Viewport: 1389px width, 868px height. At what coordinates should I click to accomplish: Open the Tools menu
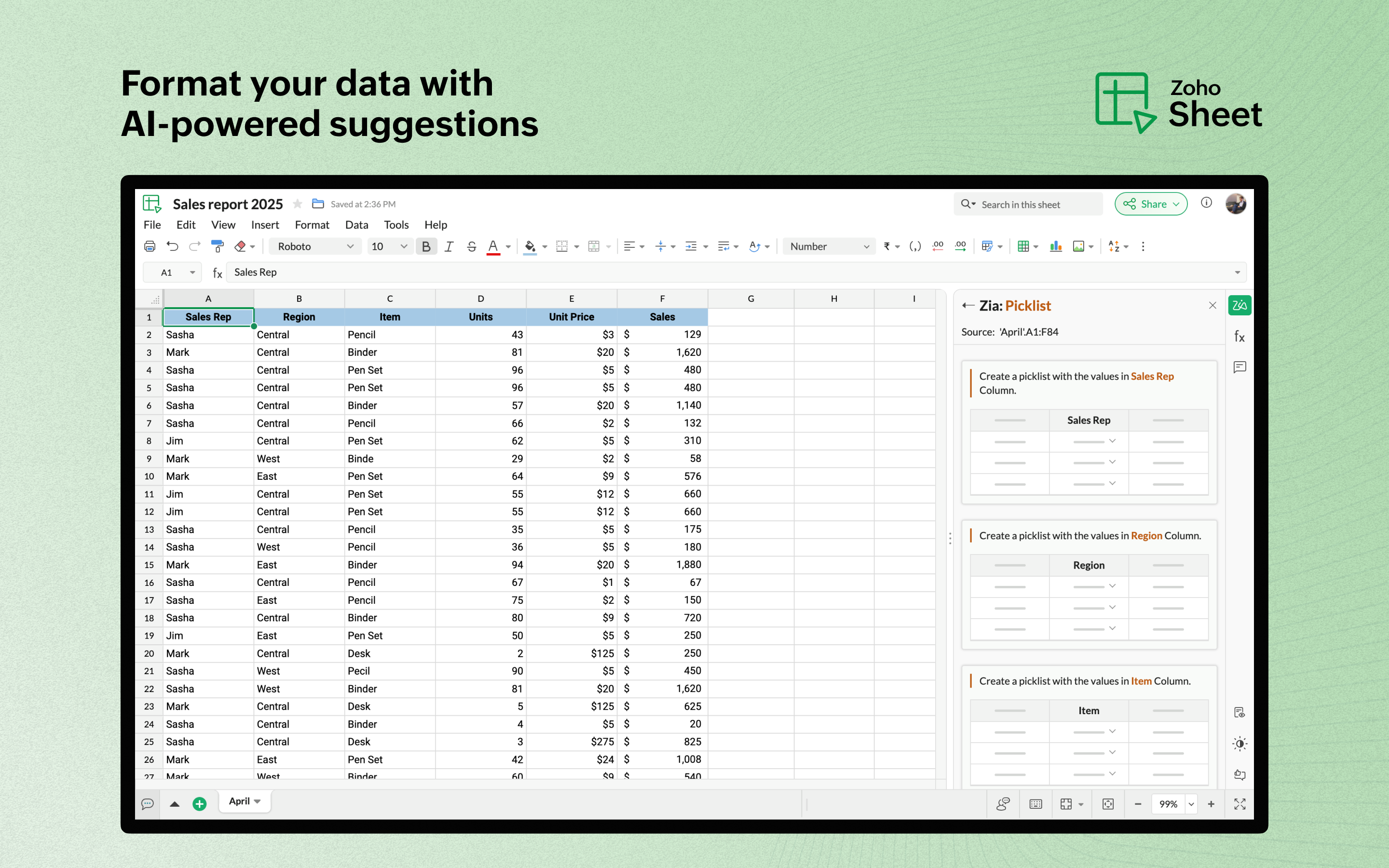(396, 225)
